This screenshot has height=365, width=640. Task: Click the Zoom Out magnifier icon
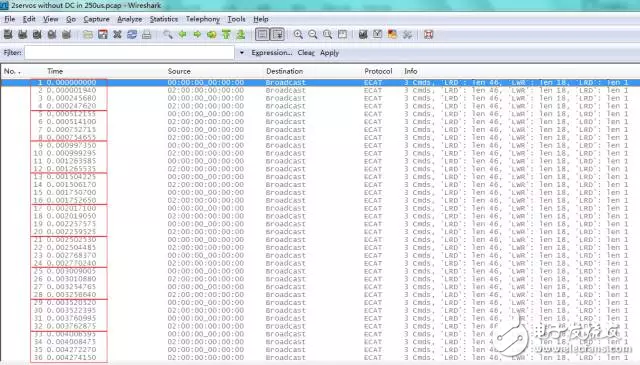coord(313,35)
